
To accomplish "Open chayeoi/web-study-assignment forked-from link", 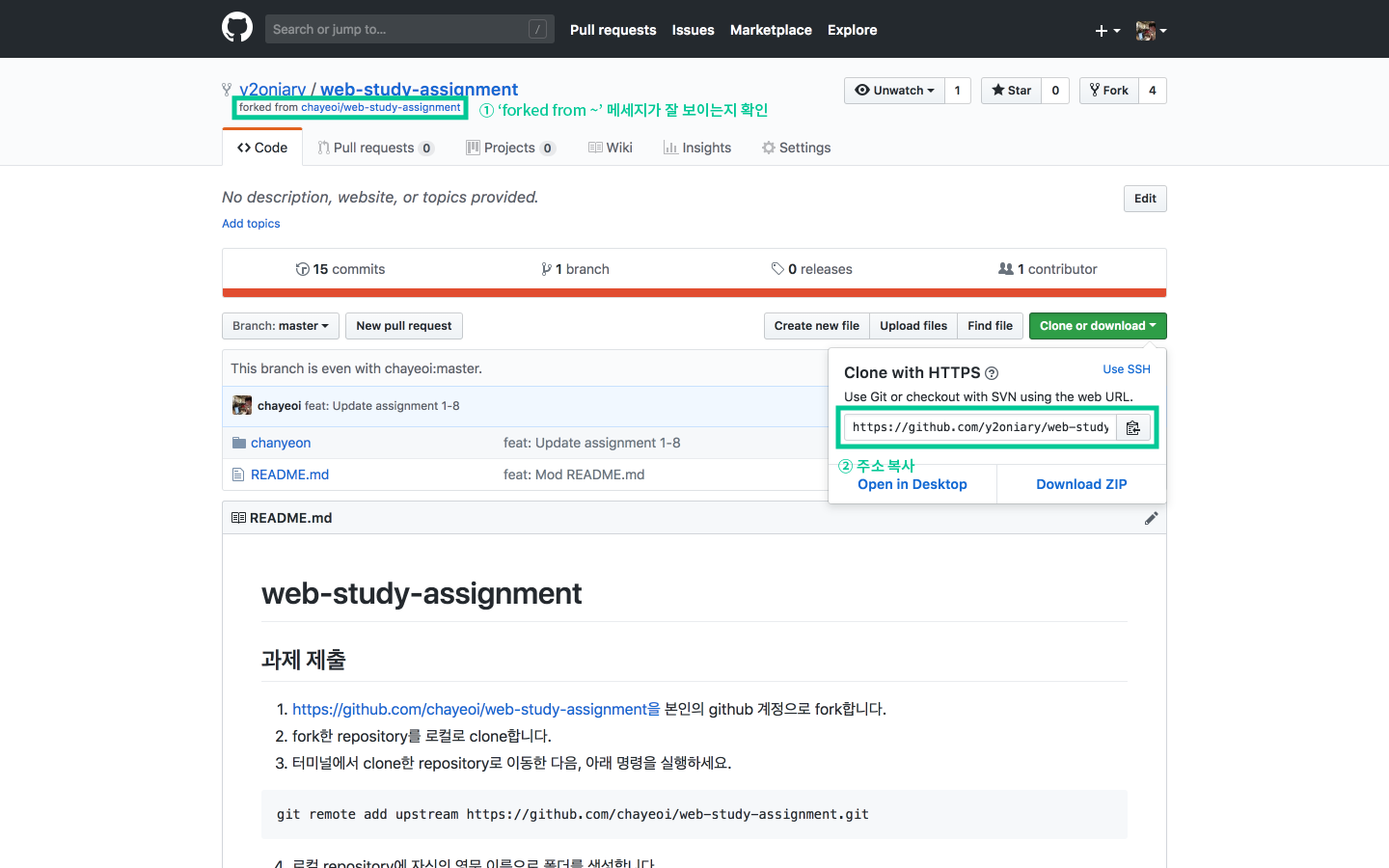I will [x=381, y=107].
